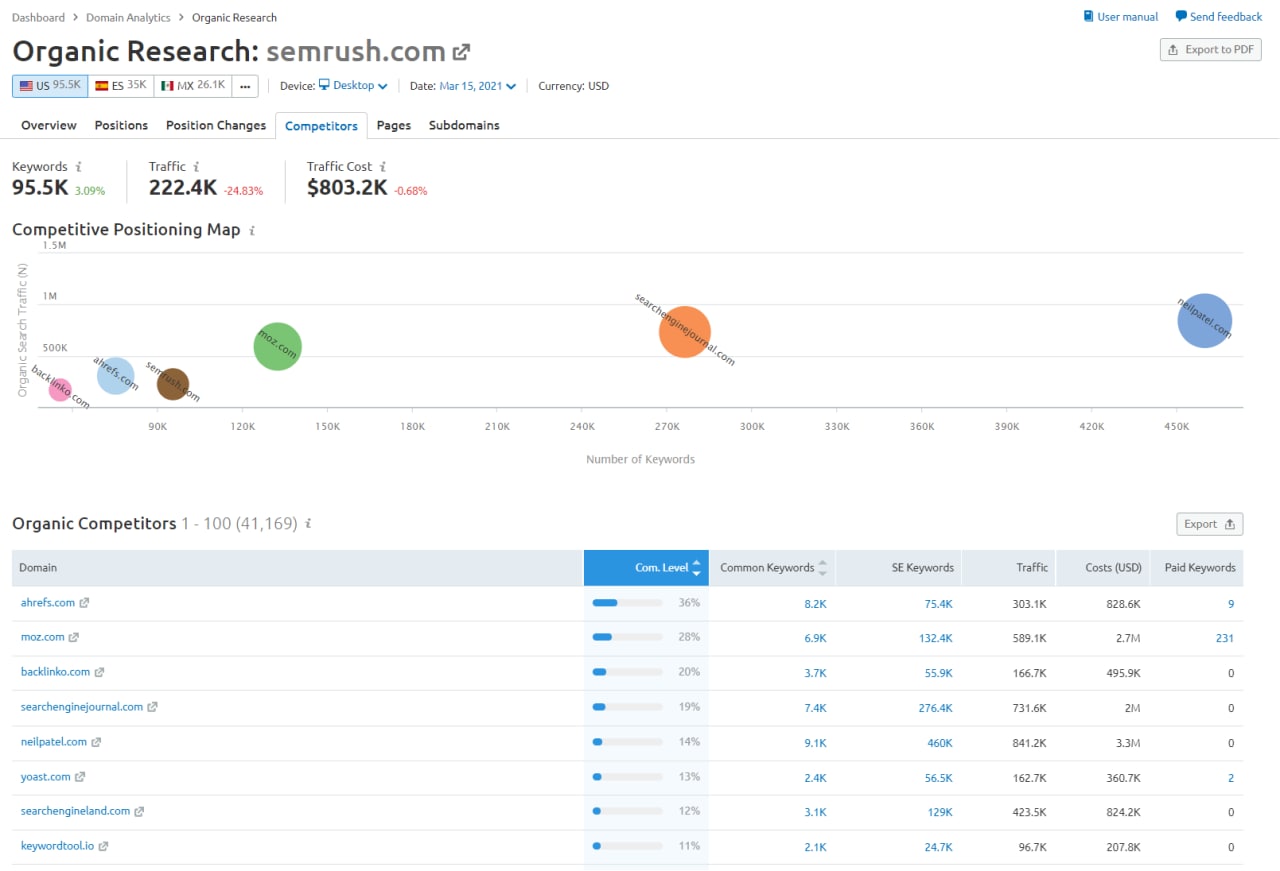Switch to the Pages tab
The image size is (1280, 871).
394,125
